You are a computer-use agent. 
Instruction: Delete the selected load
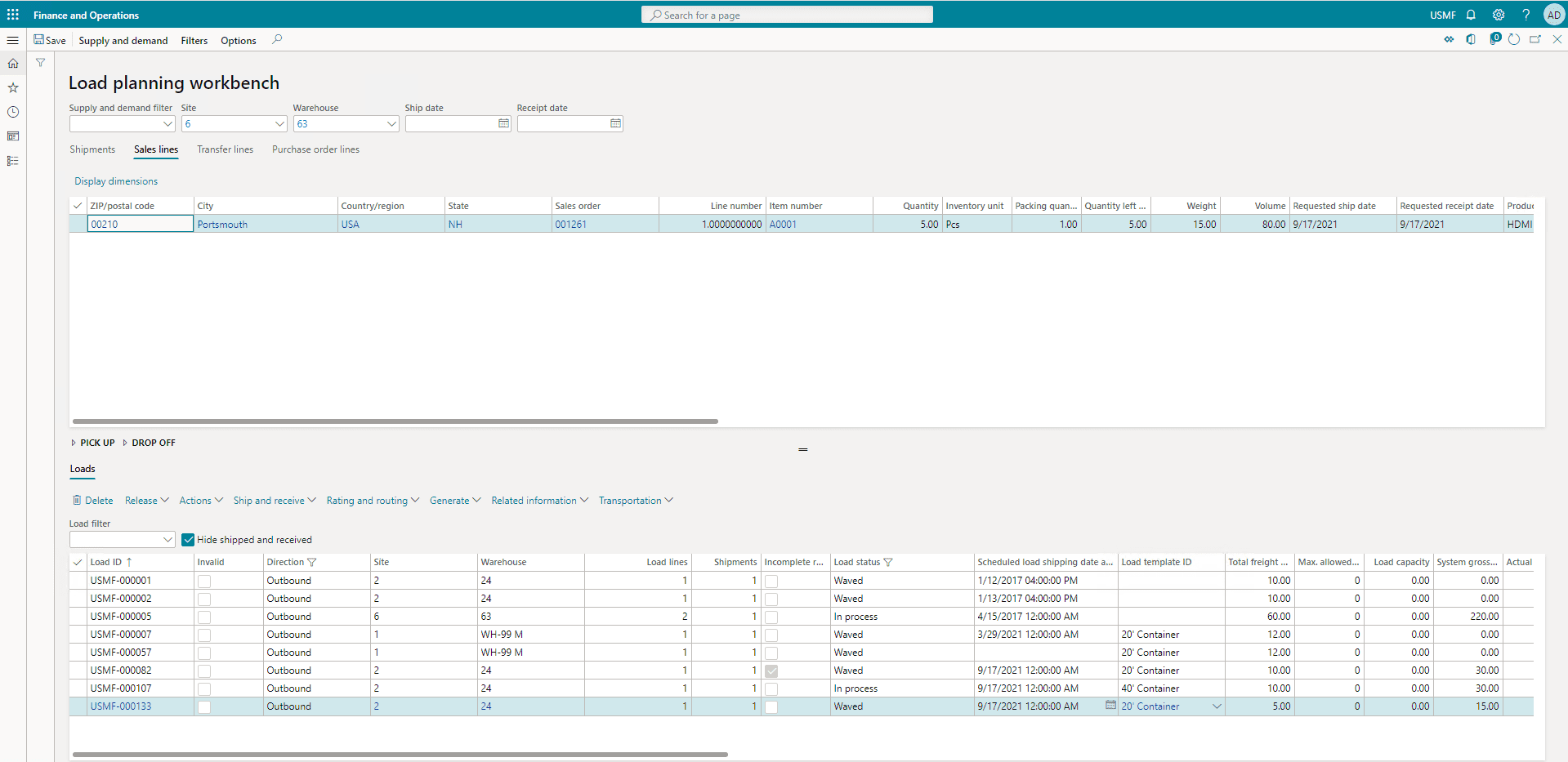(x=93, y=501)
